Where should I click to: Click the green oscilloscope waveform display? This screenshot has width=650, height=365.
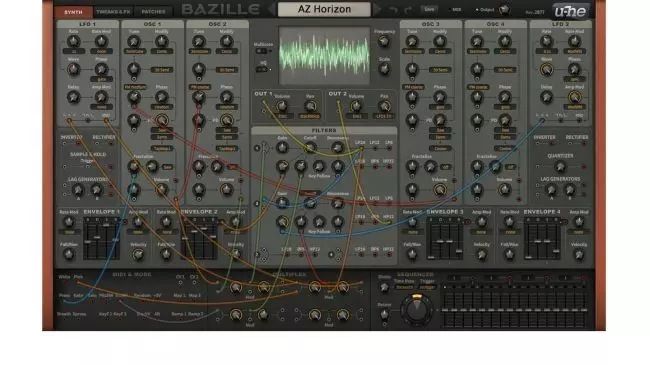324,55
